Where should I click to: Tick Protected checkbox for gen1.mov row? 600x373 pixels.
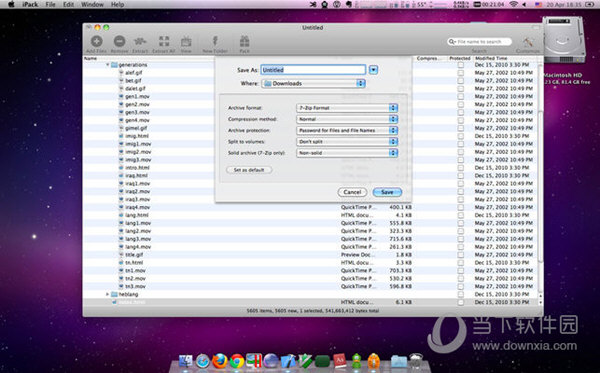pyautogui.click(x=460, y=96)
